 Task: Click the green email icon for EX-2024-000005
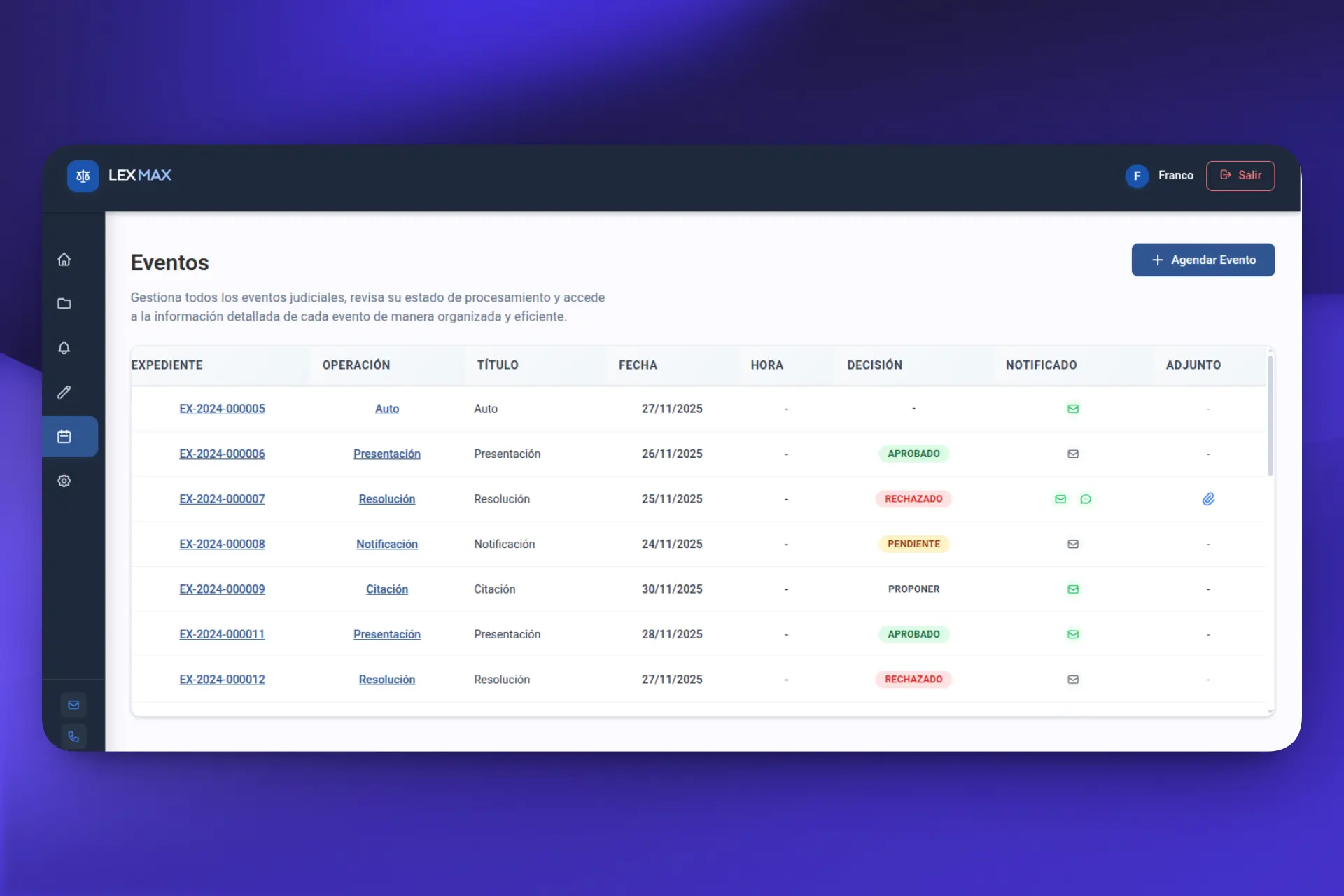coord(1073,409)
